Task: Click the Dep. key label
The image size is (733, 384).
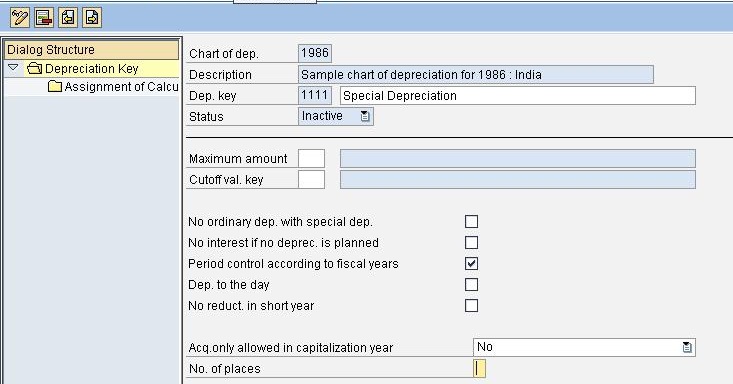Action: pyautogui.click(x=213, y=96)
